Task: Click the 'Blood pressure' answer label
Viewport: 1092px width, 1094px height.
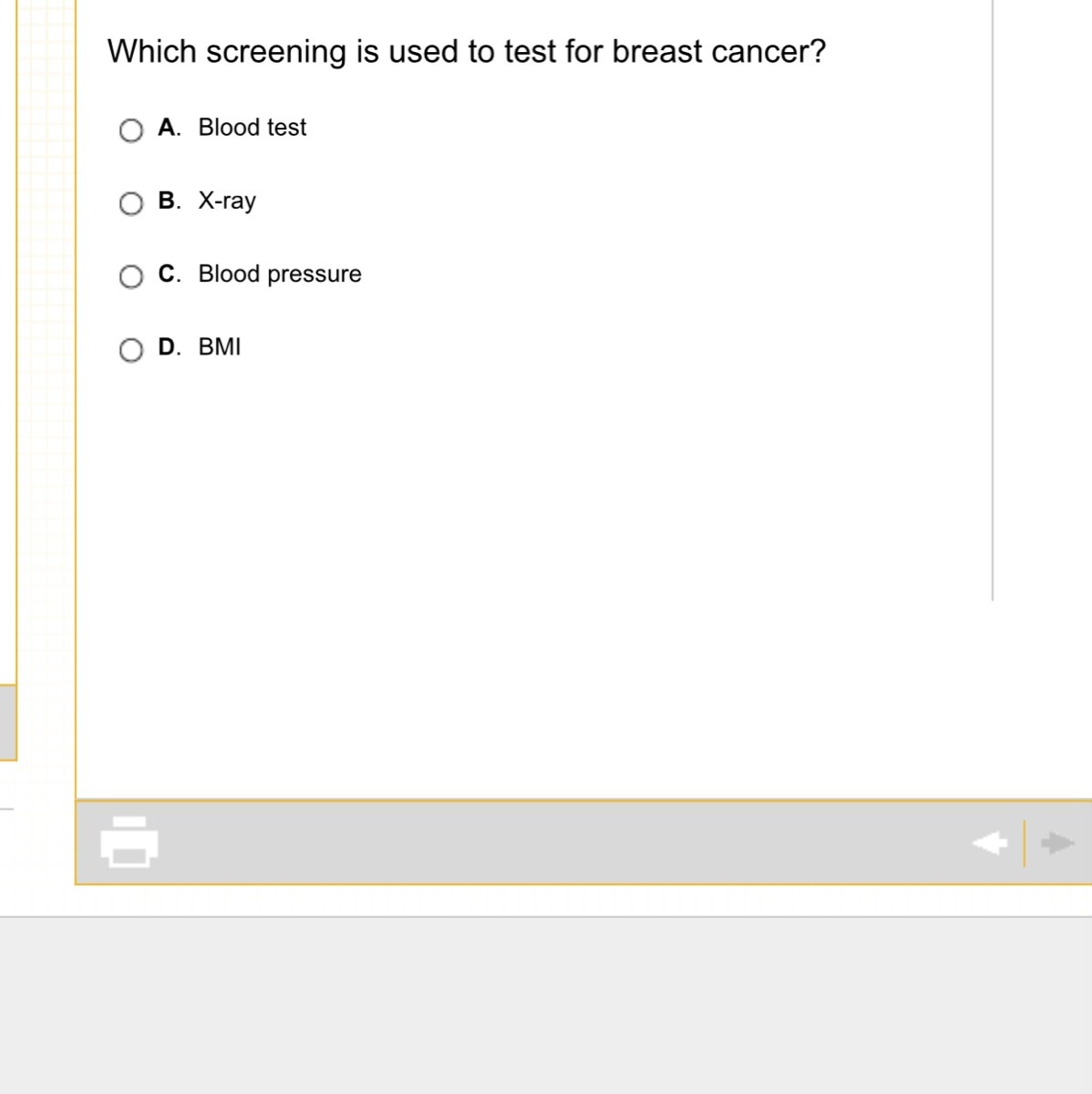Action: (280, 273)
